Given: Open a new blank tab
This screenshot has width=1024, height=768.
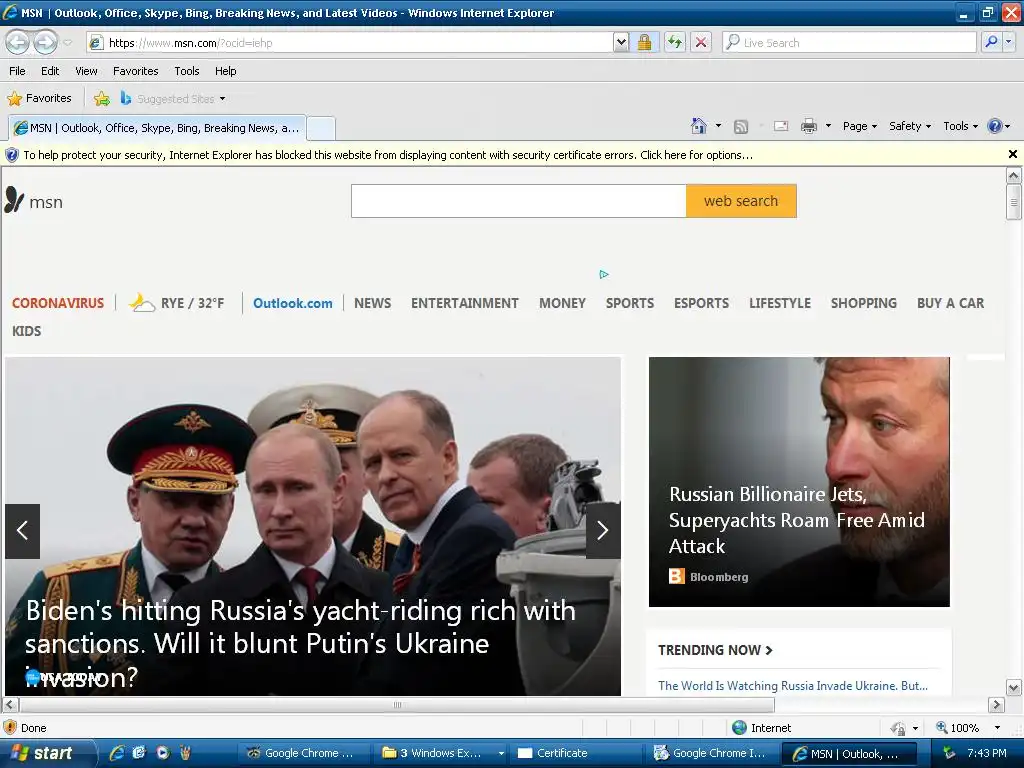Looking at the screenshot, I should pos(321,129).
